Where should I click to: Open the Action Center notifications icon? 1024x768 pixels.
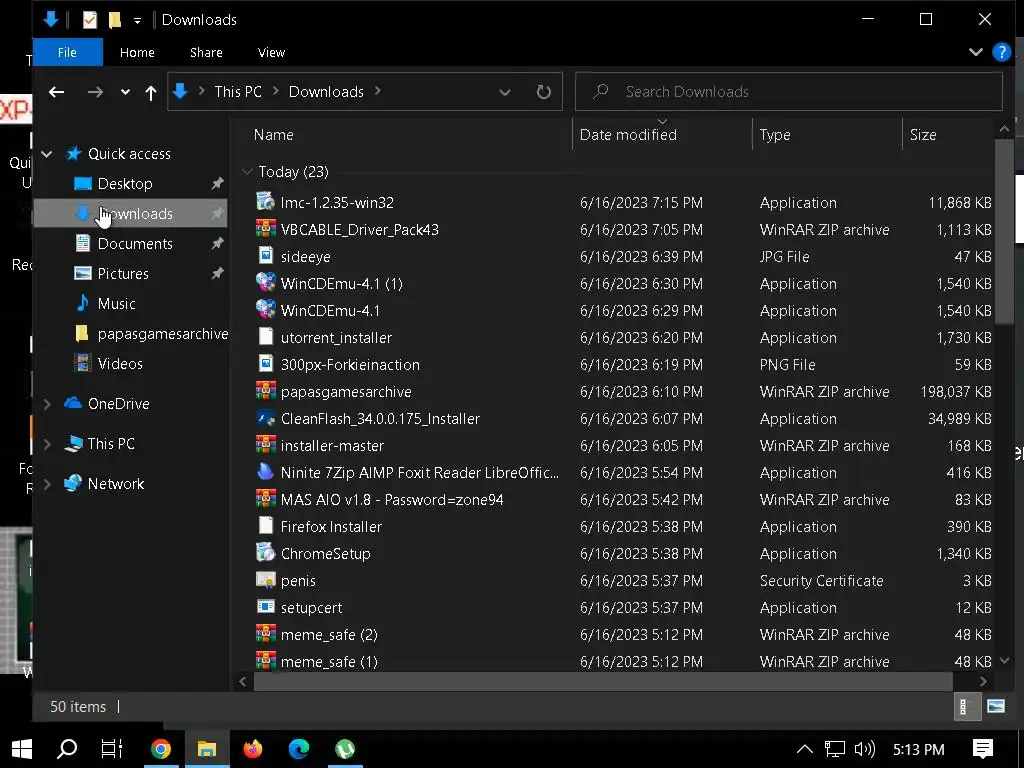pyautogui.click(x=982, y=748)
